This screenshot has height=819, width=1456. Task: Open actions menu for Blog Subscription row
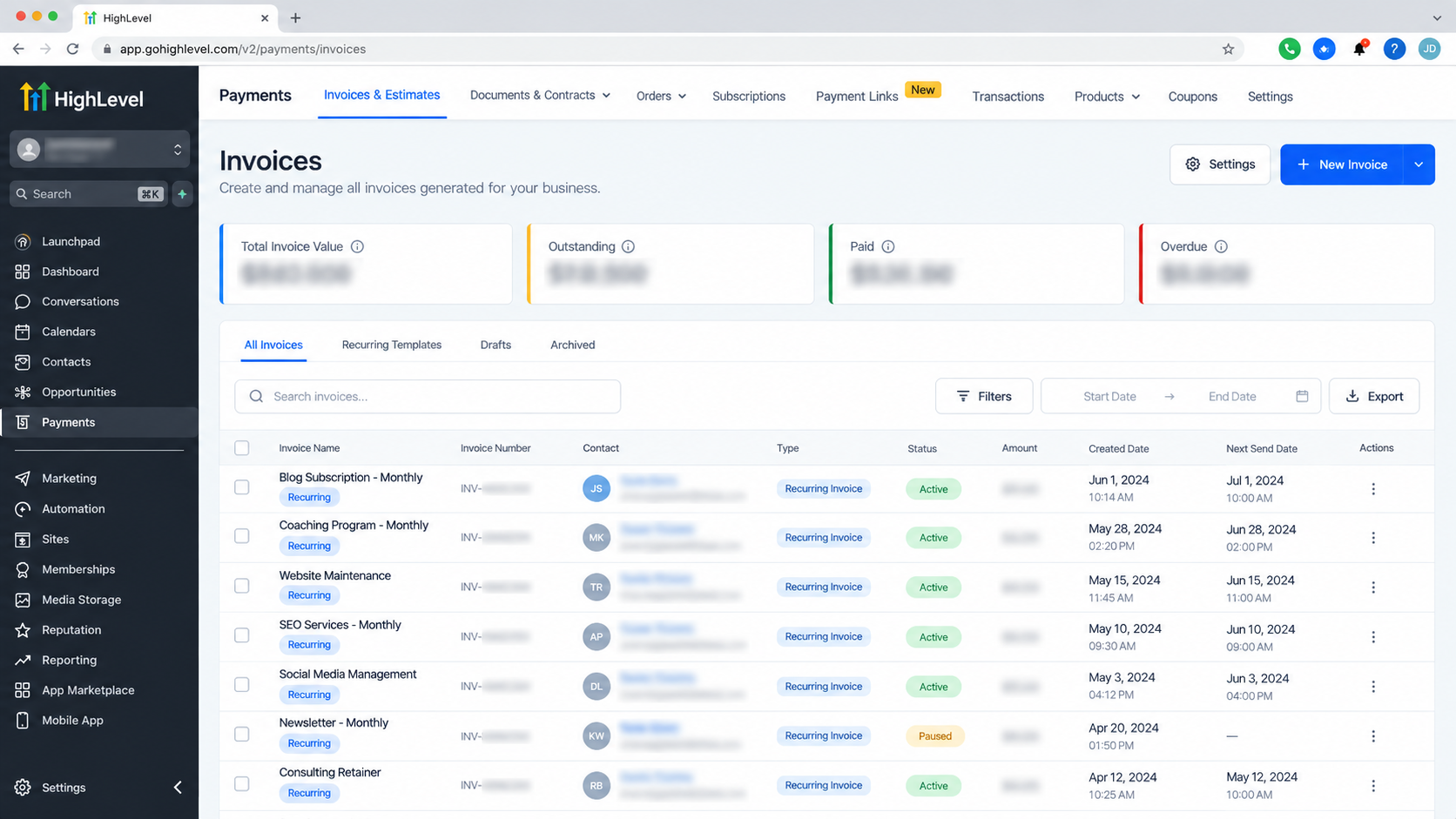coord(1373,489)
